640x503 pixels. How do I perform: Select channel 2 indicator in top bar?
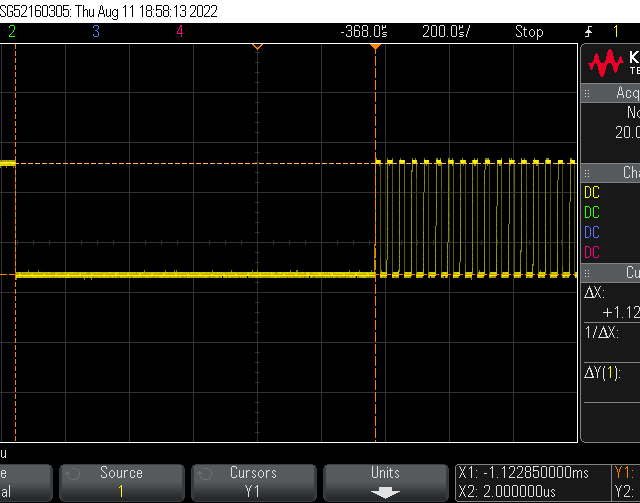point(12,31)
